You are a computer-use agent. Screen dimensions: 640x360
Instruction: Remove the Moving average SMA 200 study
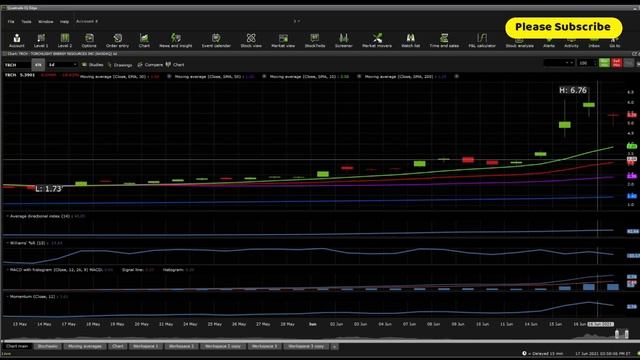456,76
